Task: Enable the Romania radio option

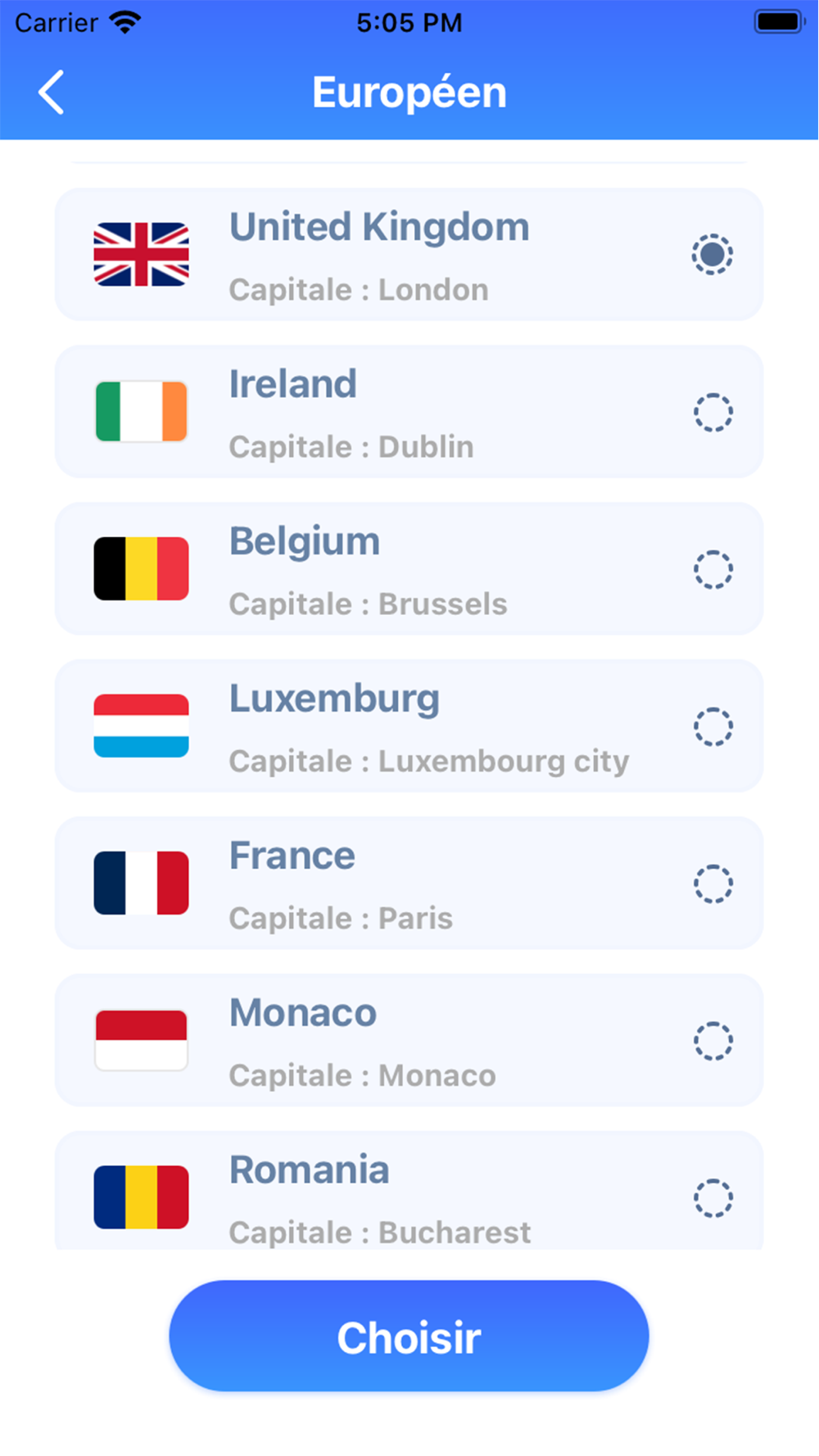Action: point(713,1198)
